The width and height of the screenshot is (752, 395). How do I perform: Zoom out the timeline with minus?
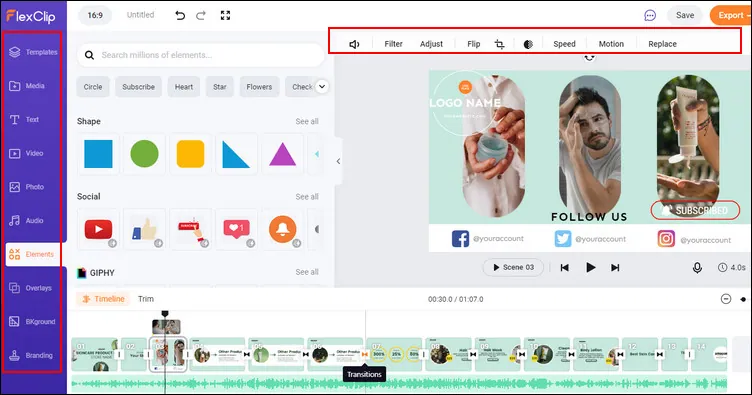(x=726, y=299)
